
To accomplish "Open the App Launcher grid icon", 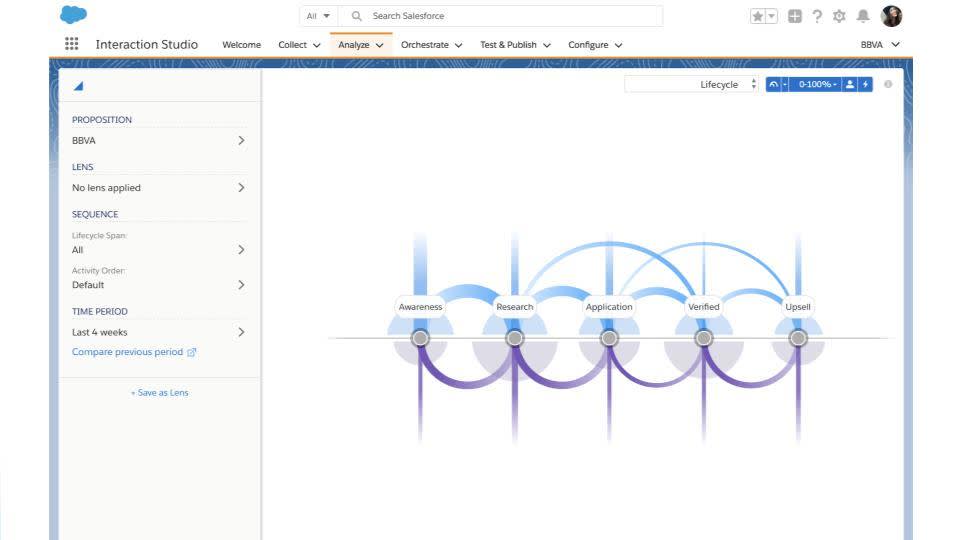I will pos(72,44).
